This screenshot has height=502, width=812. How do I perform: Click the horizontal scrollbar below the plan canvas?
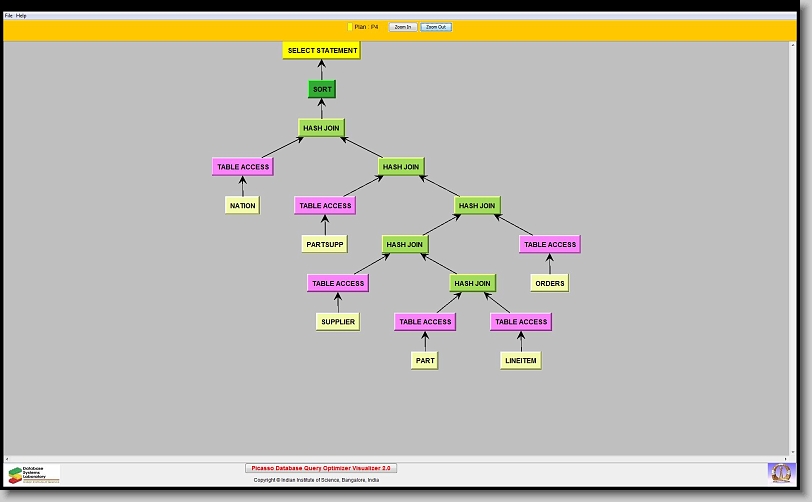pyautogui.click(x=400, y=458)
